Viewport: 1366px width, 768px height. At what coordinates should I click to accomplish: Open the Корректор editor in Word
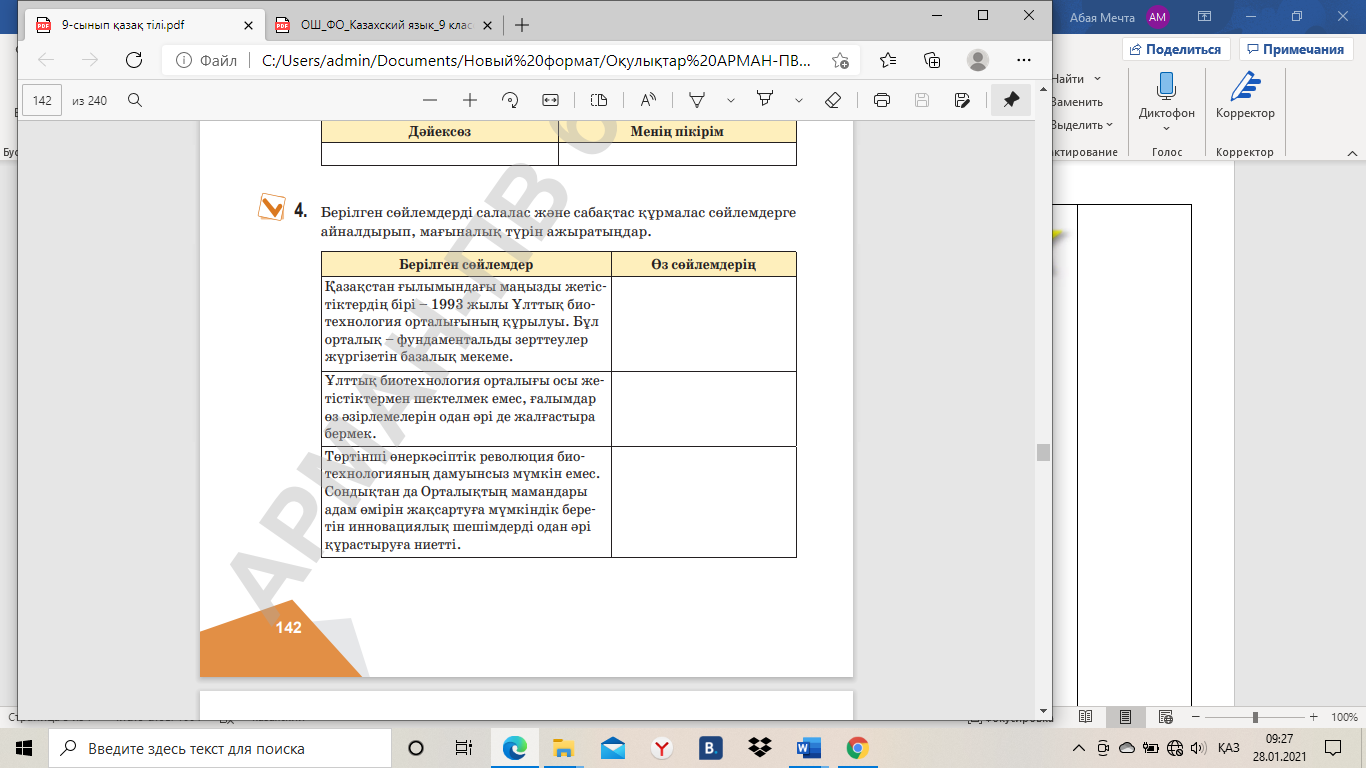1245,96
